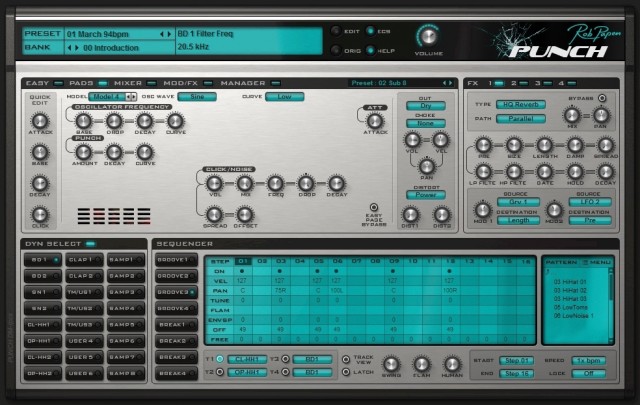Open the Osc Wave Sine dropdown

(x=198, y=97)
